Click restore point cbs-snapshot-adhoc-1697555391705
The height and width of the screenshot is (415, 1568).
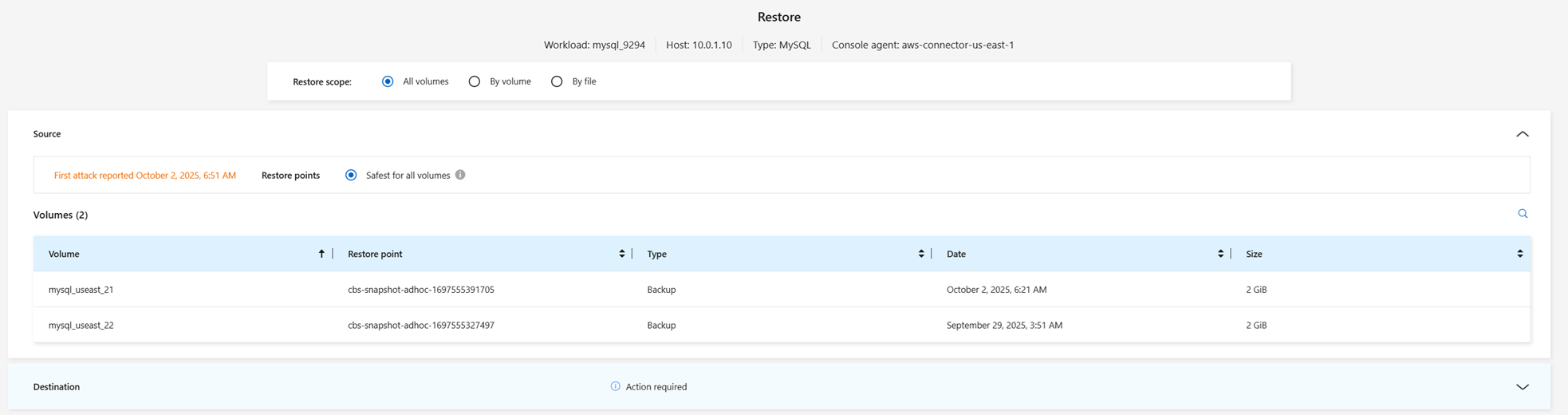click(421, 290)
